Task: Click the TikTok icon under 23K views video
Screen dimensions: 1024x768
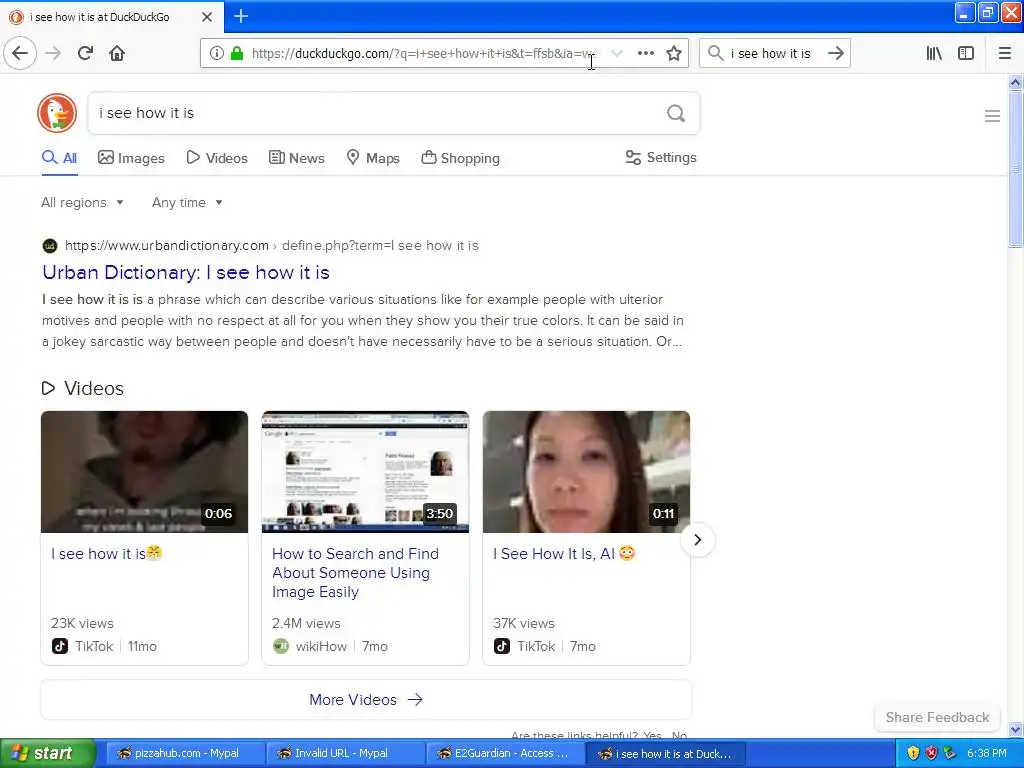Action: tap(59, 647)
